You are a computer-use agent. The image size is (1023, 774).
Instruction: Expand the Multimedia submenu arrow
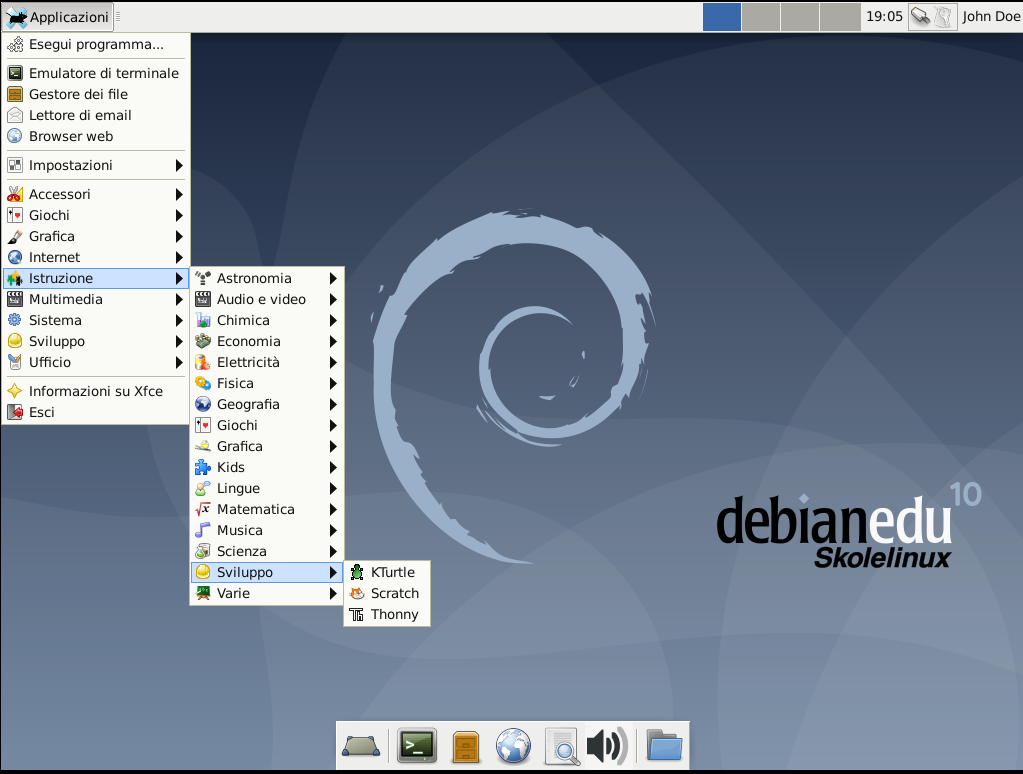179,300
